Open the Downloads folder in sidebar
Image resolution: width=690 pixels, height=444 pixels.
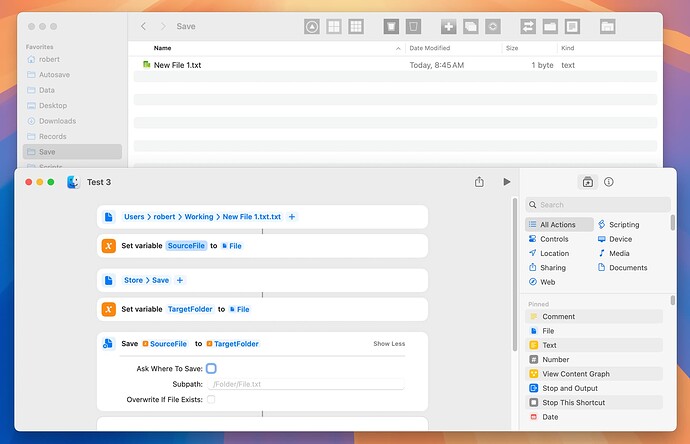point(57,121)
